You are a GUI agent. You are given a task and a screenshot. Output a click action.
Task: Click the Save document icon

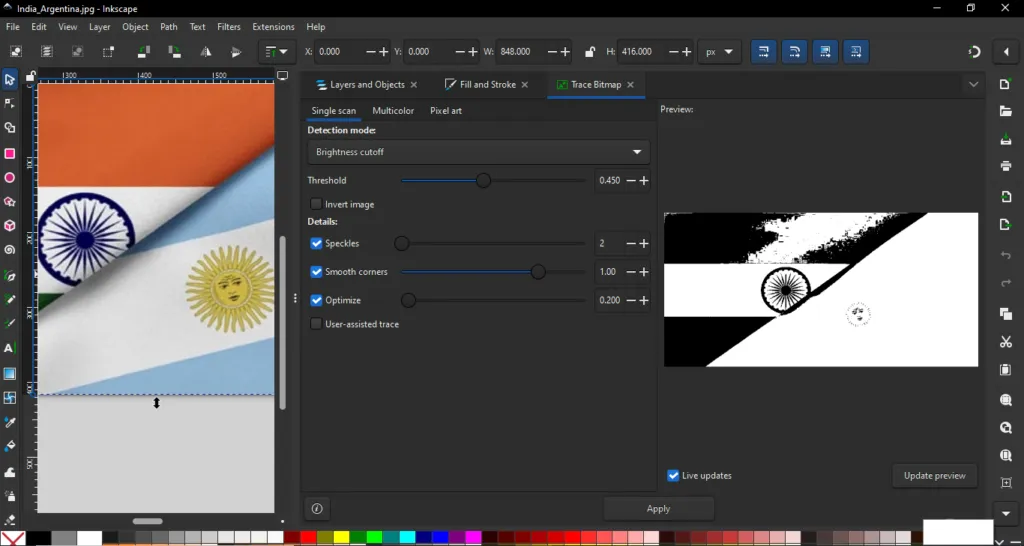(x=1006, y=139)
